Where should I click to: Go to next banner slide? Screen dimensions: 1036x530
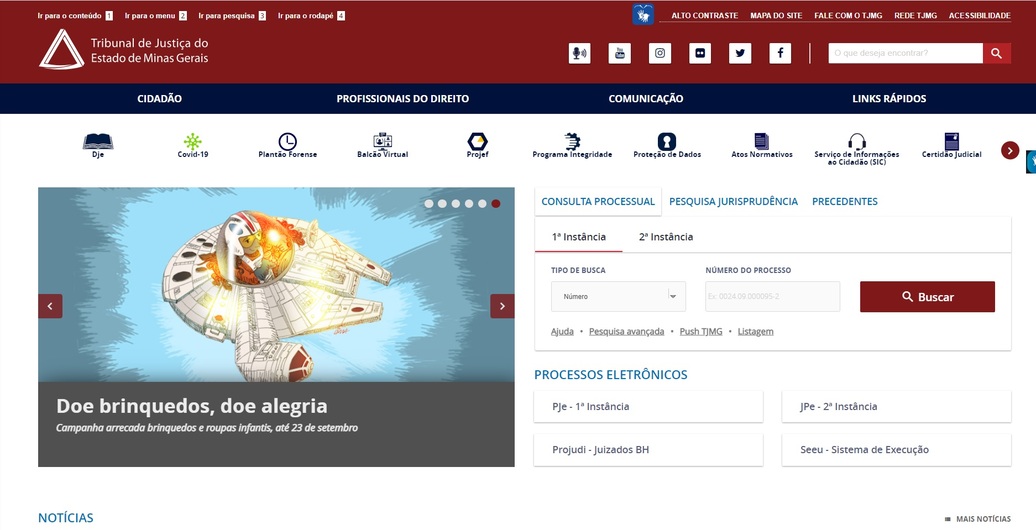click(502, 306)
